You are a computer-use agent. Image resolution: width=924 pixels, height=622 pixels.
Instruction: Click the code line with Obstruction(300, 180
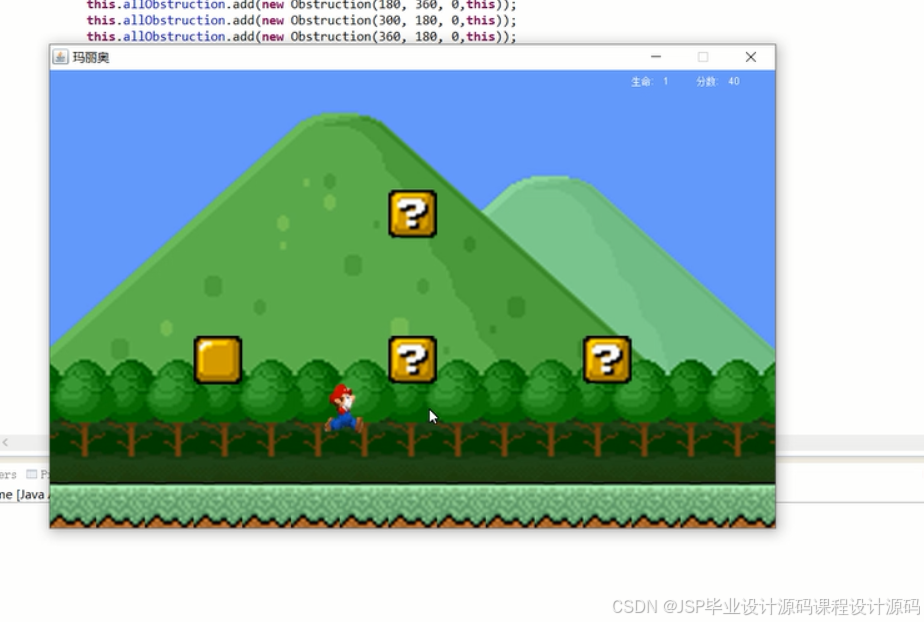(x=301, y=21)
